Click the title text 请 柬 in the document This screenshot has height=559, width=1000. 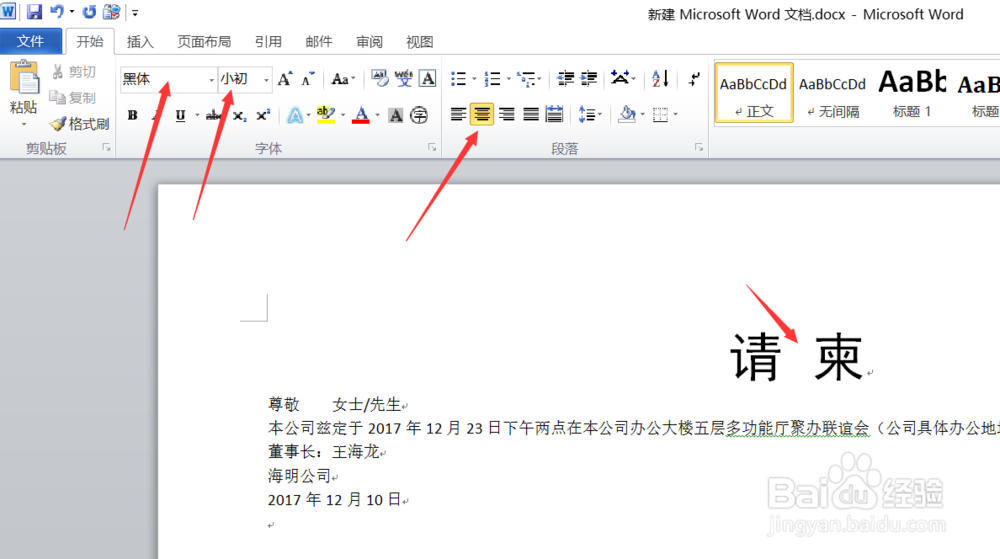point(796,357)
